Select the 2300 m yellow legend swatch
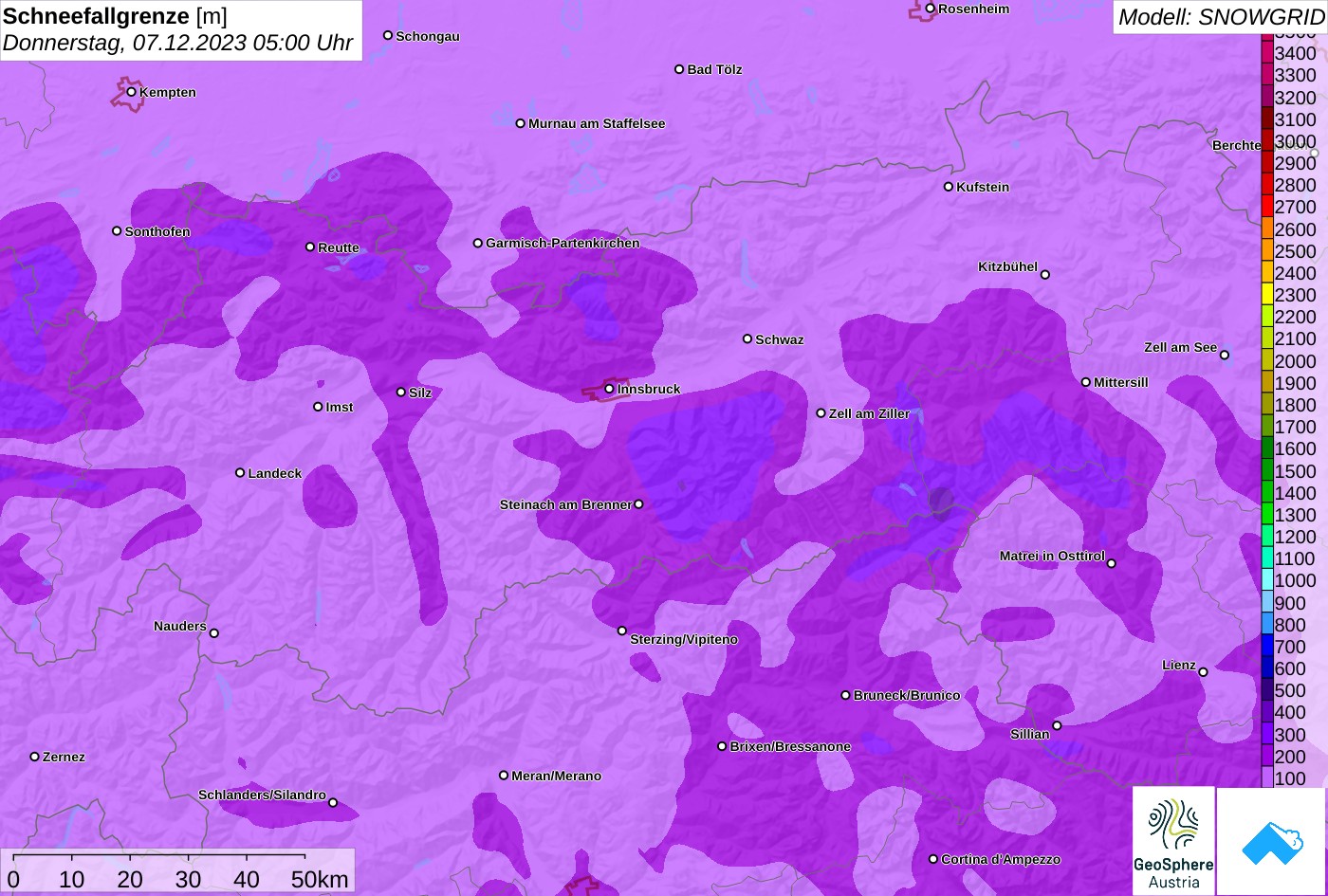1328x896 pixels. click(1267, 295)
